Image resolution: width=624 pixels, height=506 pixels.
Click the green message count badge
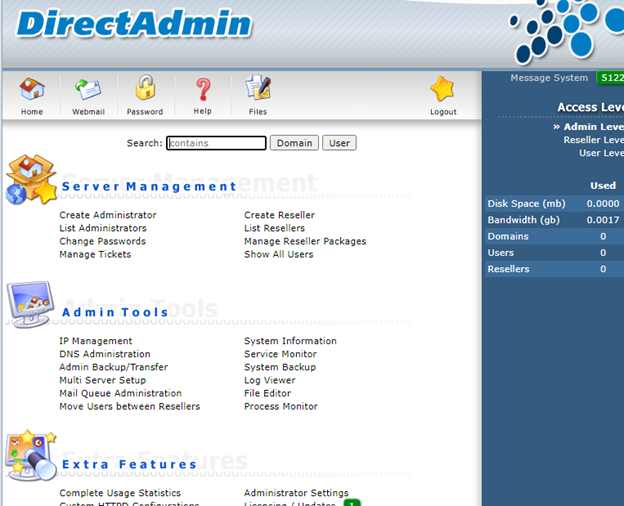(610, 78)
